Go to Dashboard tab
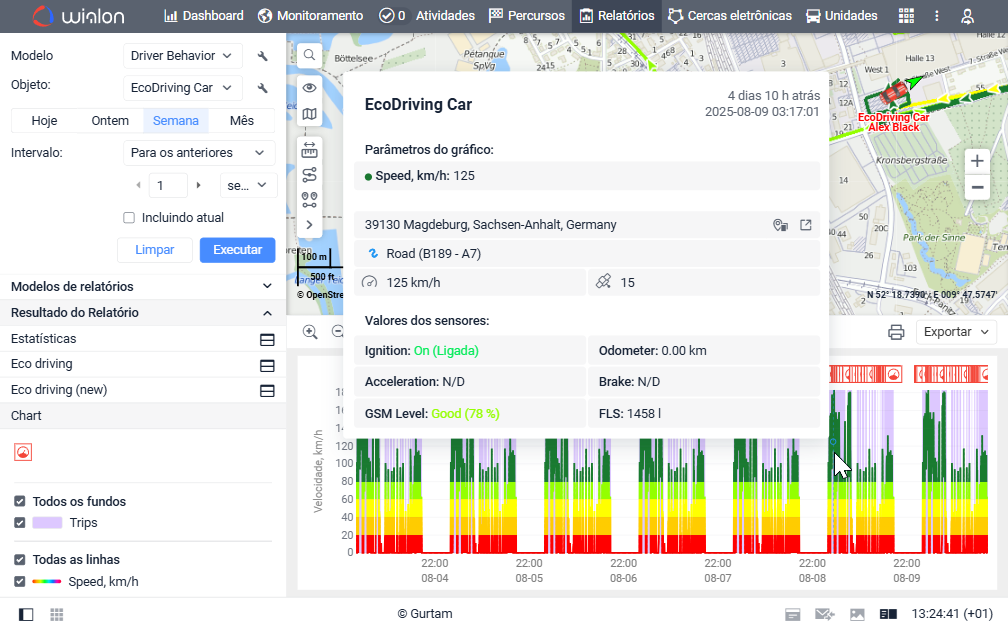The image size is (1008, 630). pos(204,16)
